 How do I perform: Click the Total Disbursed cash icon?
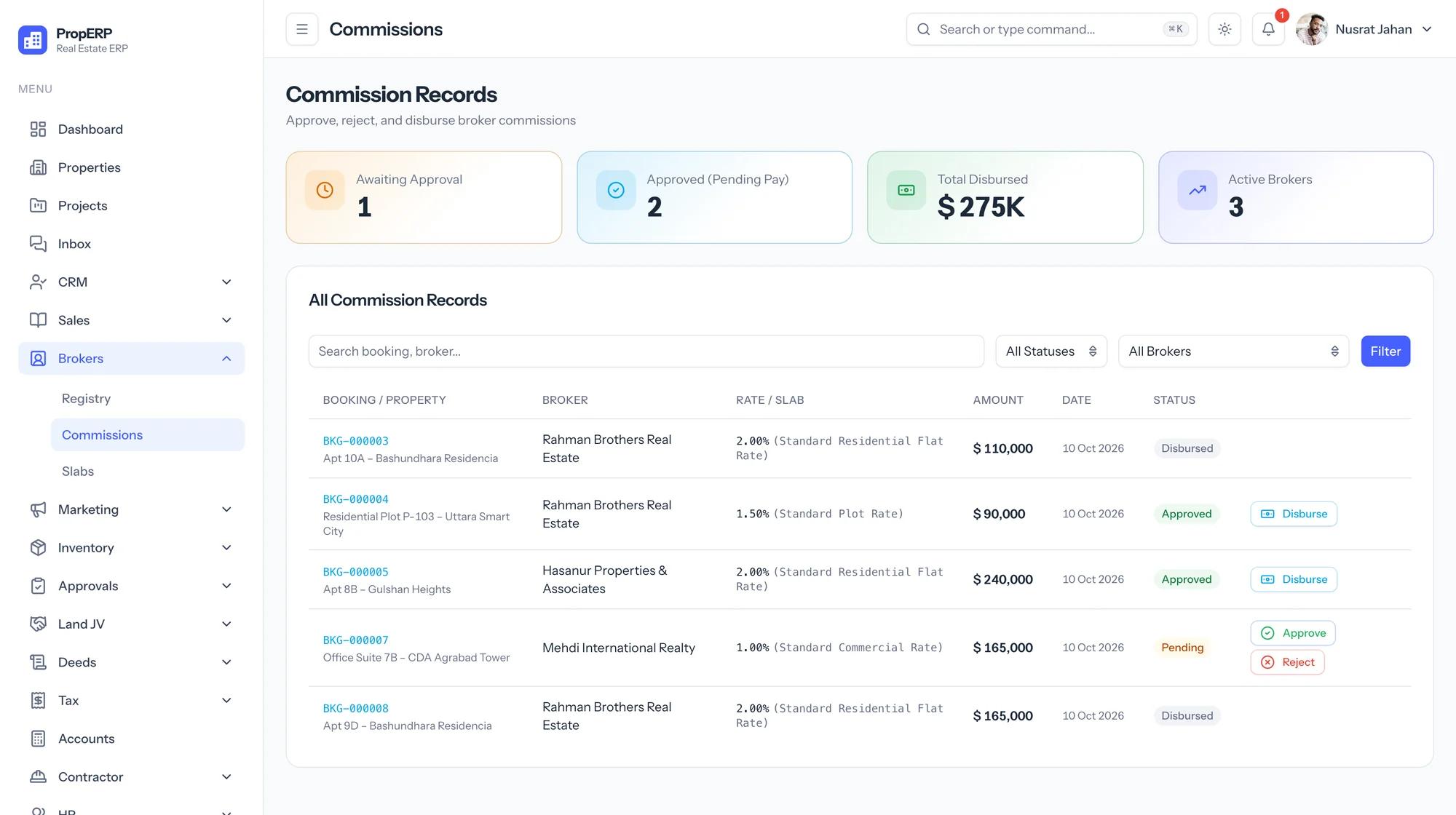pyautogui.click(x=906, y=190)
